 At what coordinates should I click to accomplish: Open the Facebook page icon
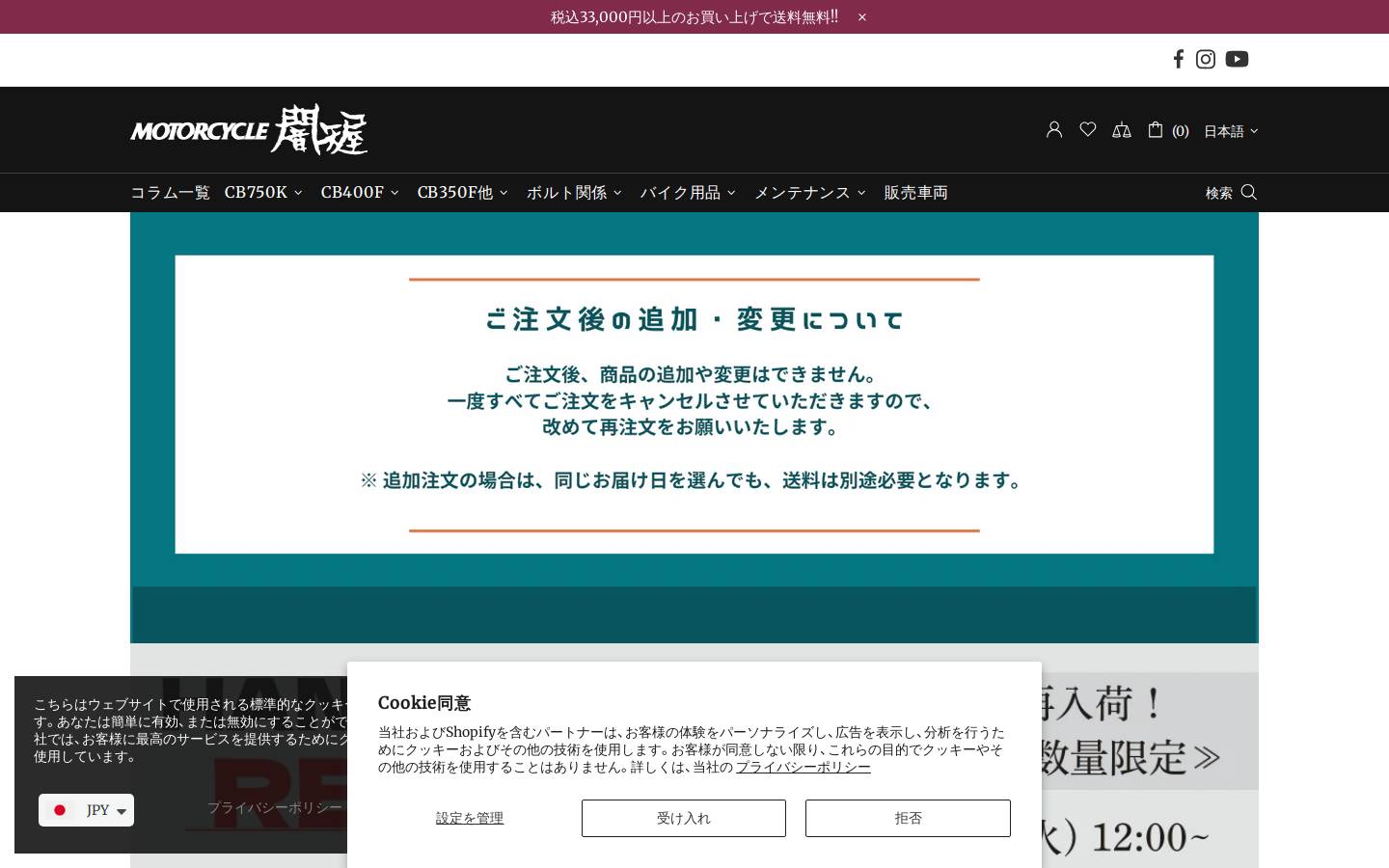tap(1178, 59)
